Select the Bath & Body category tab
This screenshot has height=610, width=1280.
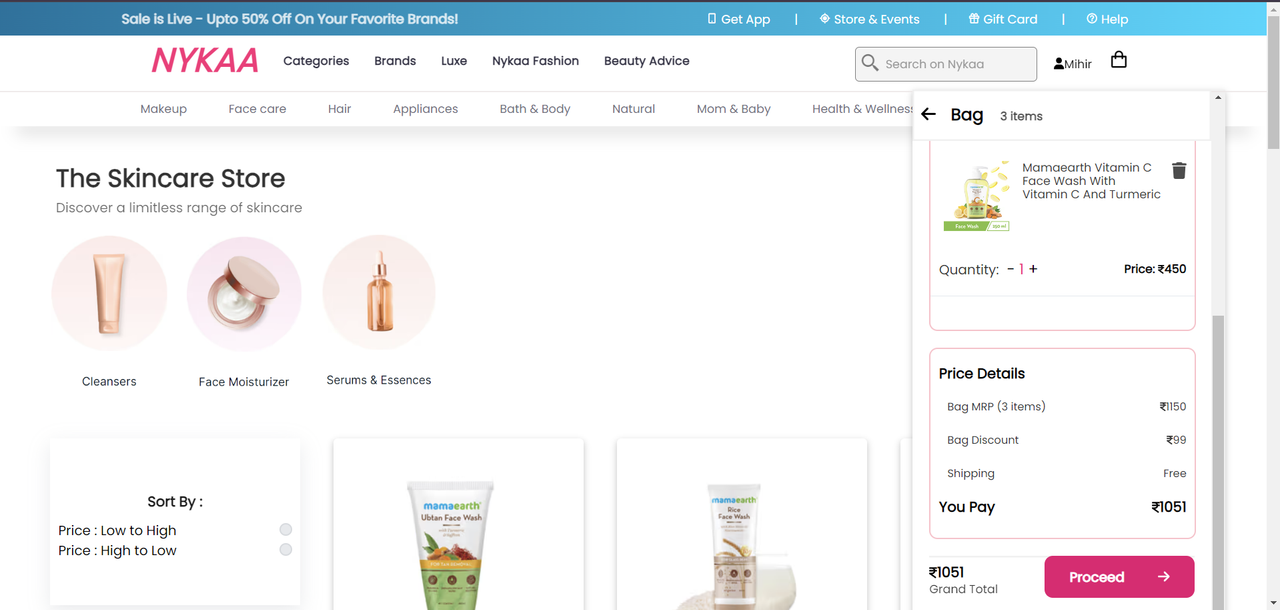(x=535, y=109)
